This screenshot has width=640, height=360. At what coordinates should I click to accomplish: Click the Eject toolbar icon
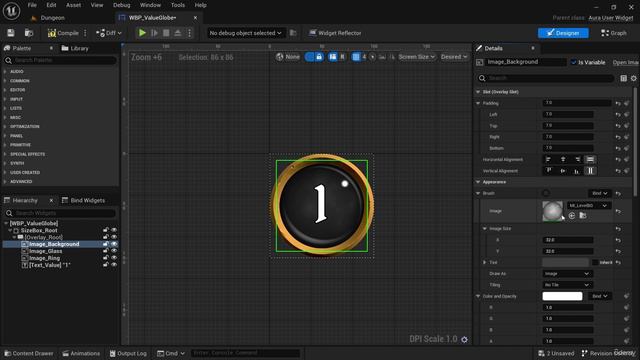(x=178, y=33)
